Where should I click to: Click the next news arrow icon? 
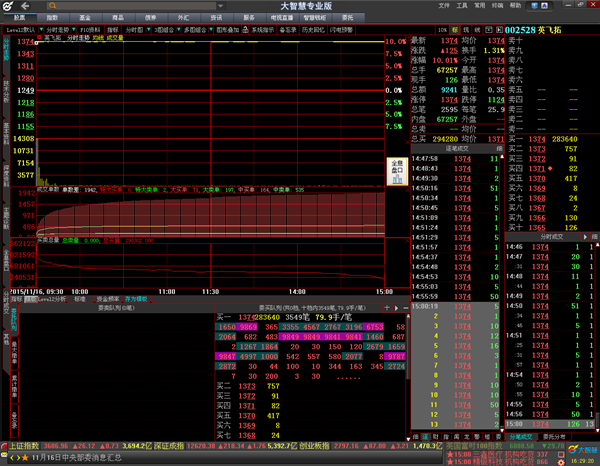point(18,458)
